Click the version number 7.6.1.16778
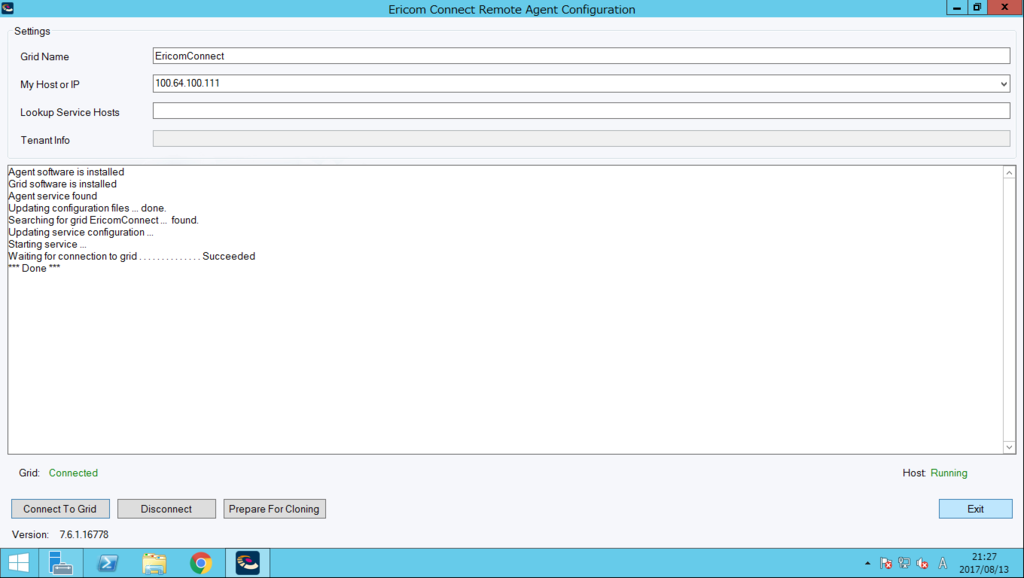 click(84, 534)
